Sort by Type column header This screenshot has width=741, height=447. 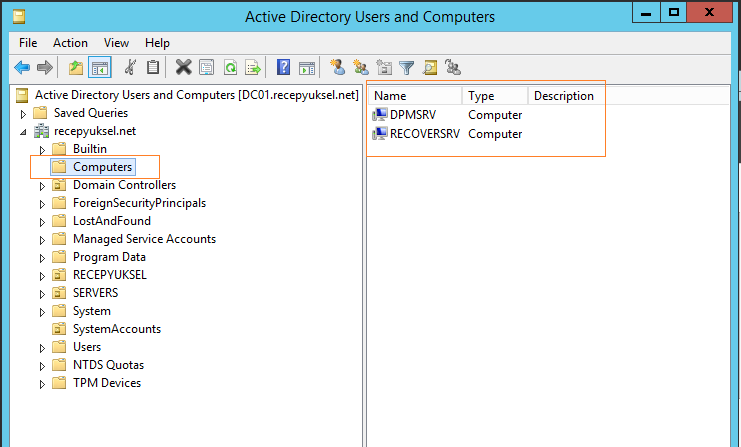tap(495, 95)
